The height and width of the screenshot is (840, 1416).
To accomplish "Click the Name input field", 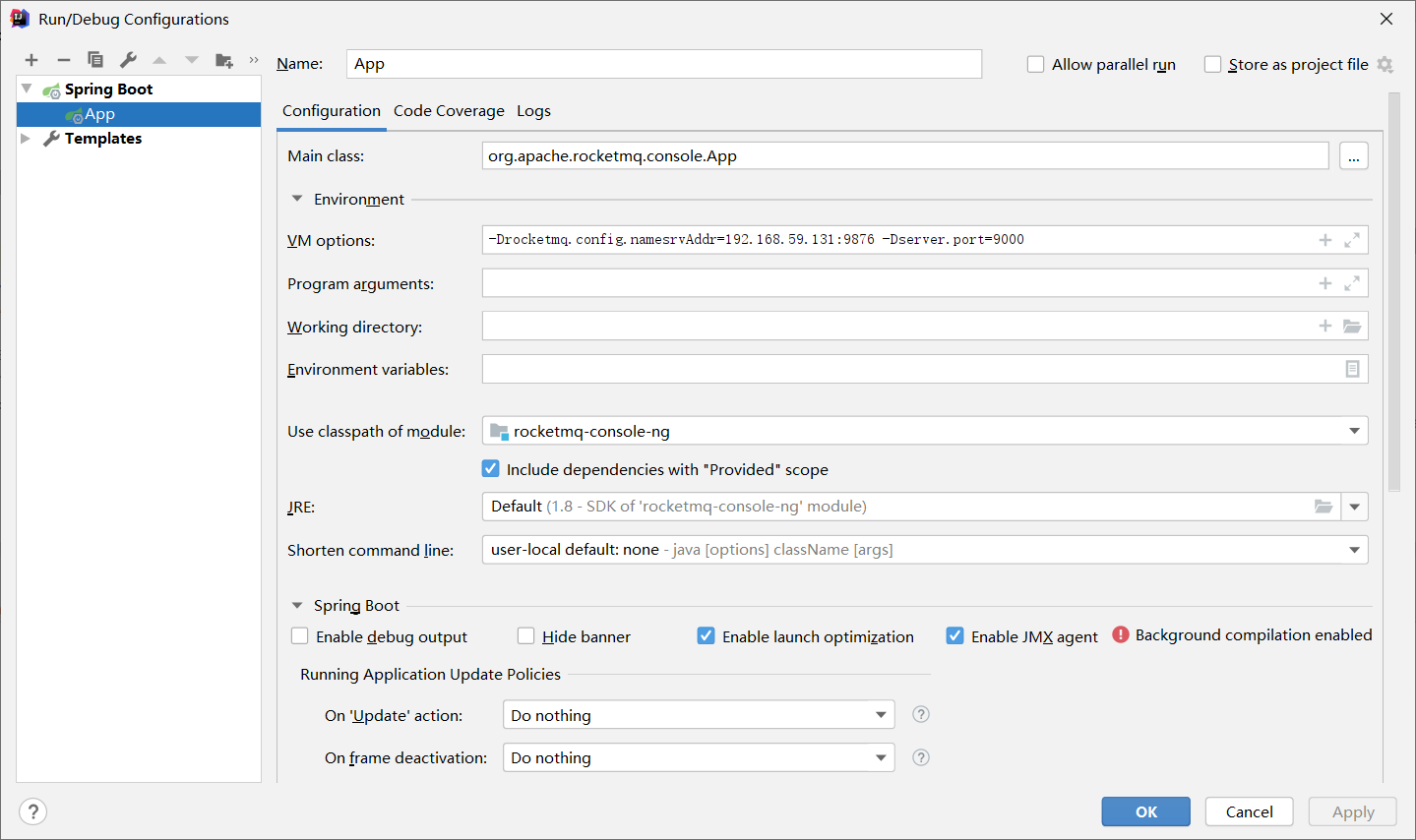I will tap(664, 64).
